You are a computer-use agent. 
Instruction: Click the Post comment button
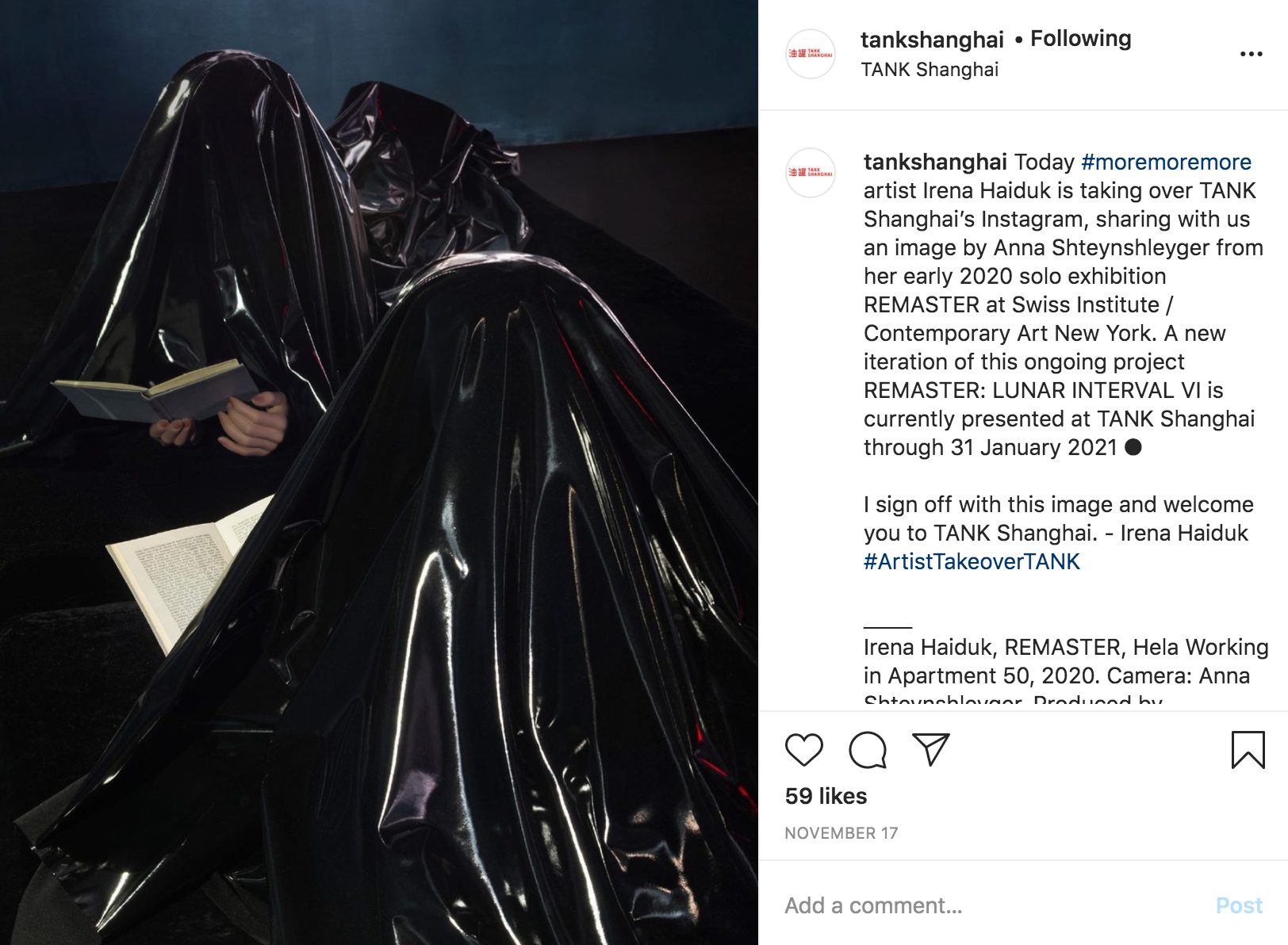(x=1239, y=905)
